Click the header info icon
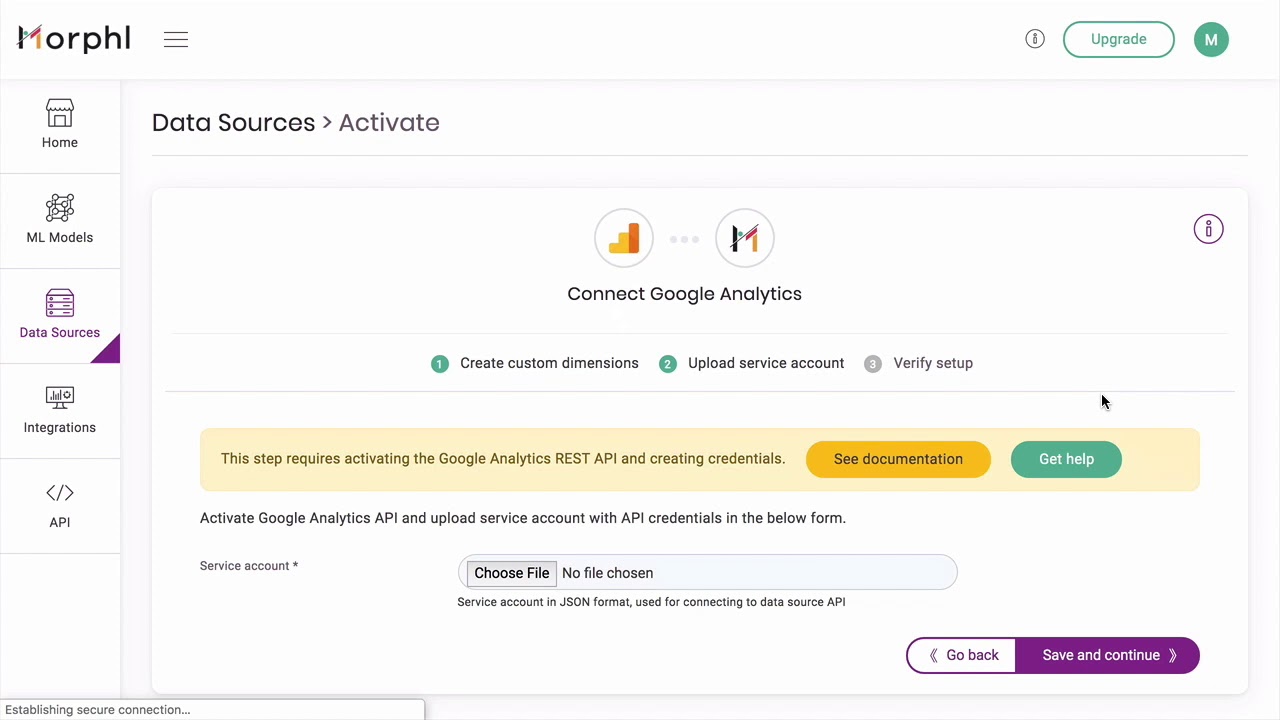The width and height of the screenshot is (1280, 720). pos(1035,39)
